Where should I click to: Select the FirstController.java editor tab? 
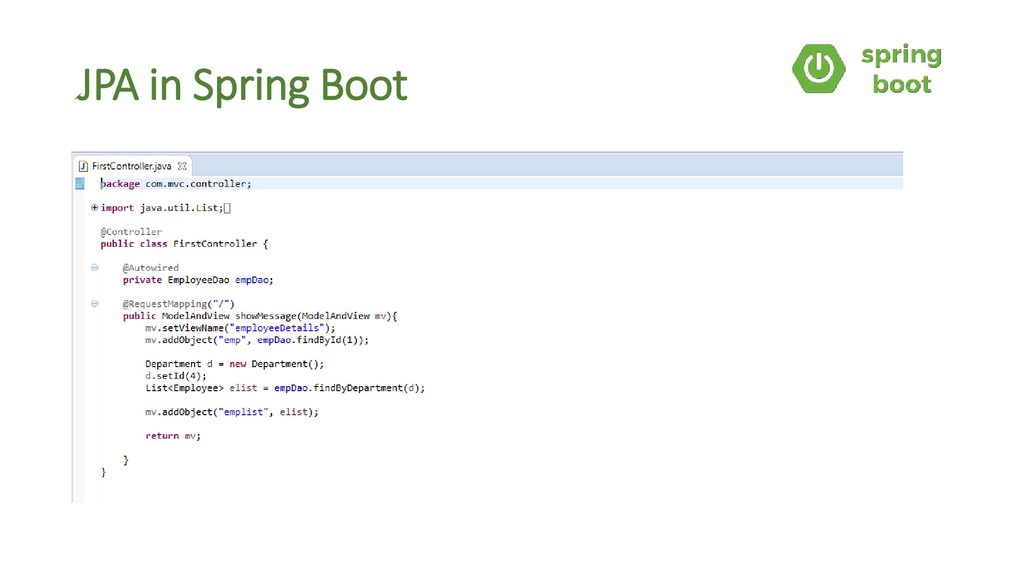133,166
